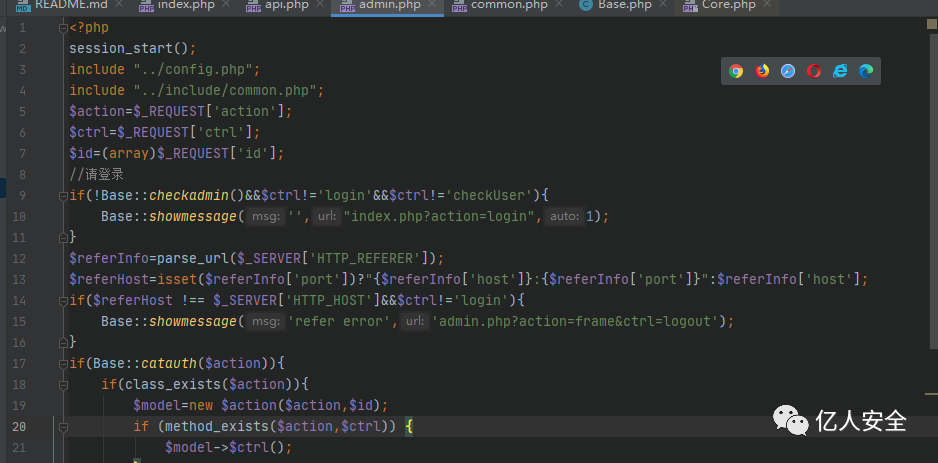Close the common.php tab
The width and height of the screenshot is (938, 463).
tap(559, 5)
